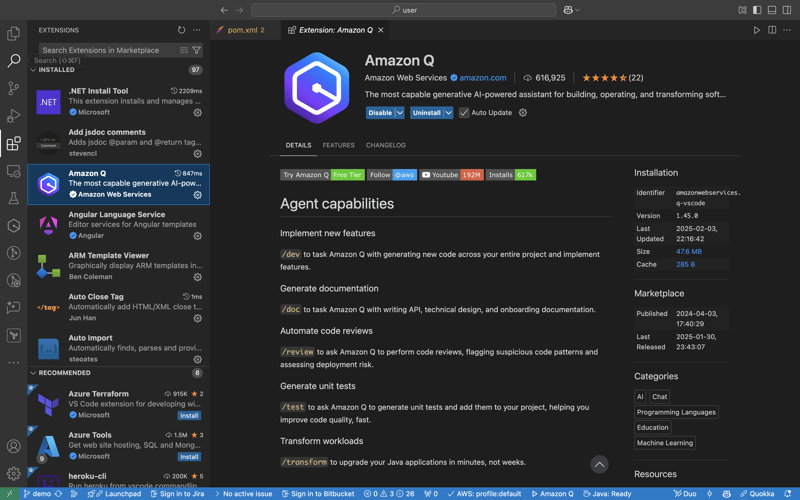Open Manage gear in activity bar
Viewport: 800px width, 500px height.
tap(14, 473)
